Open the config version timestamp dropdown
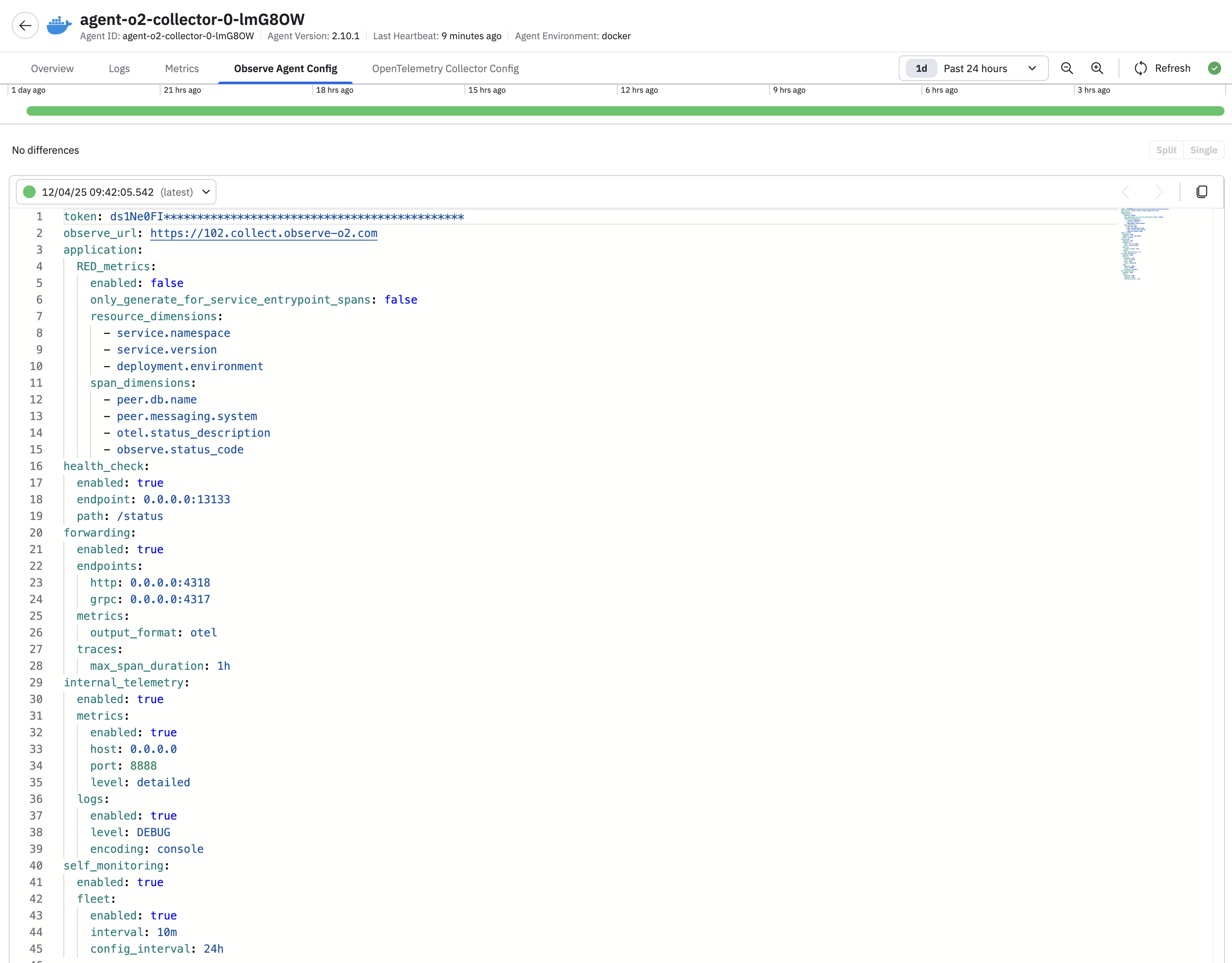The height and width of the screenshot is (963, 1232). pos(116,192)
